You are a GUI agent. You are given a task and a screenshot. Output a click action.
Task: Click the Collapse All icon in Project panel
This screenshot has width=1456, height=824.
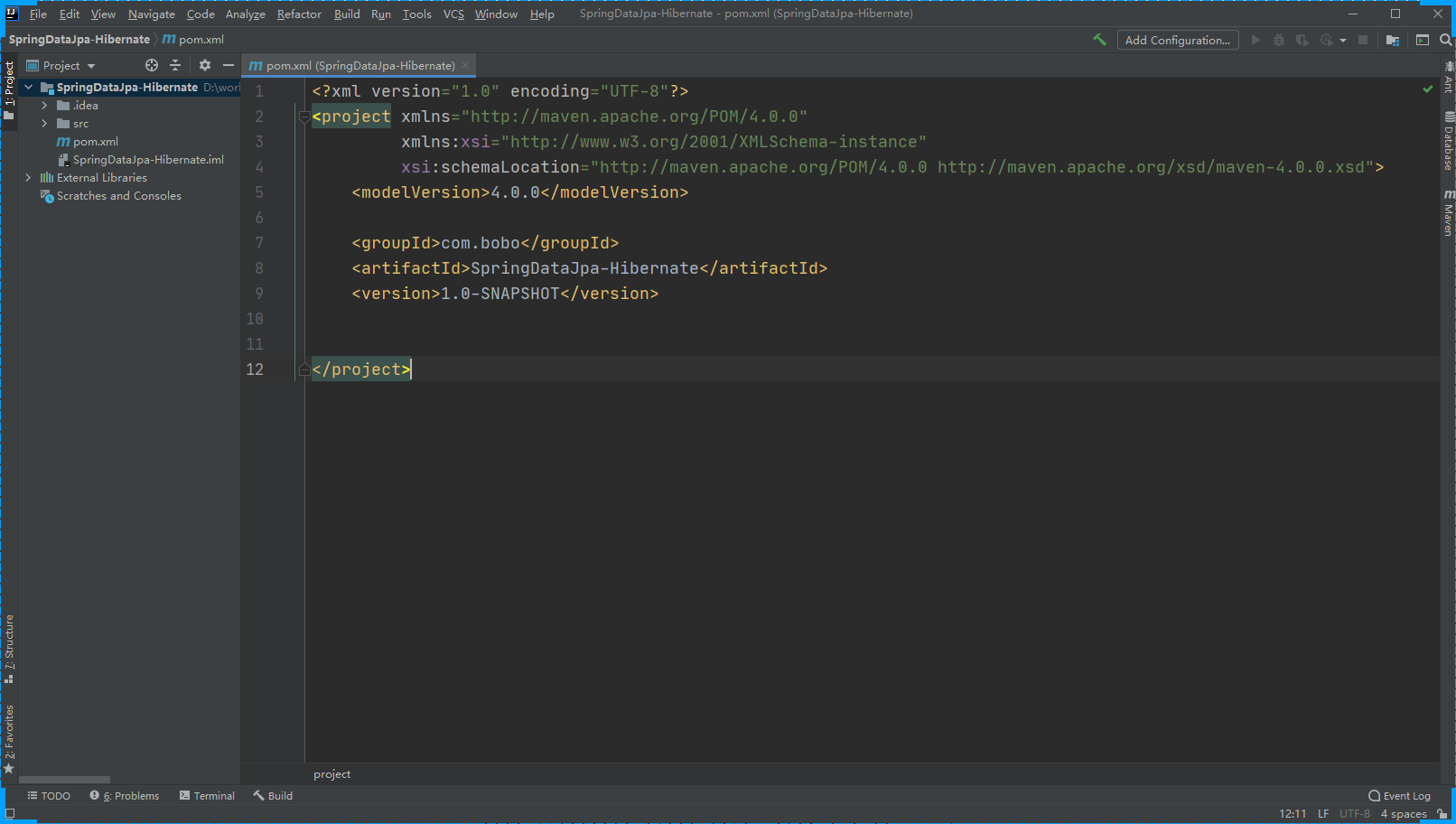[175, 65]
